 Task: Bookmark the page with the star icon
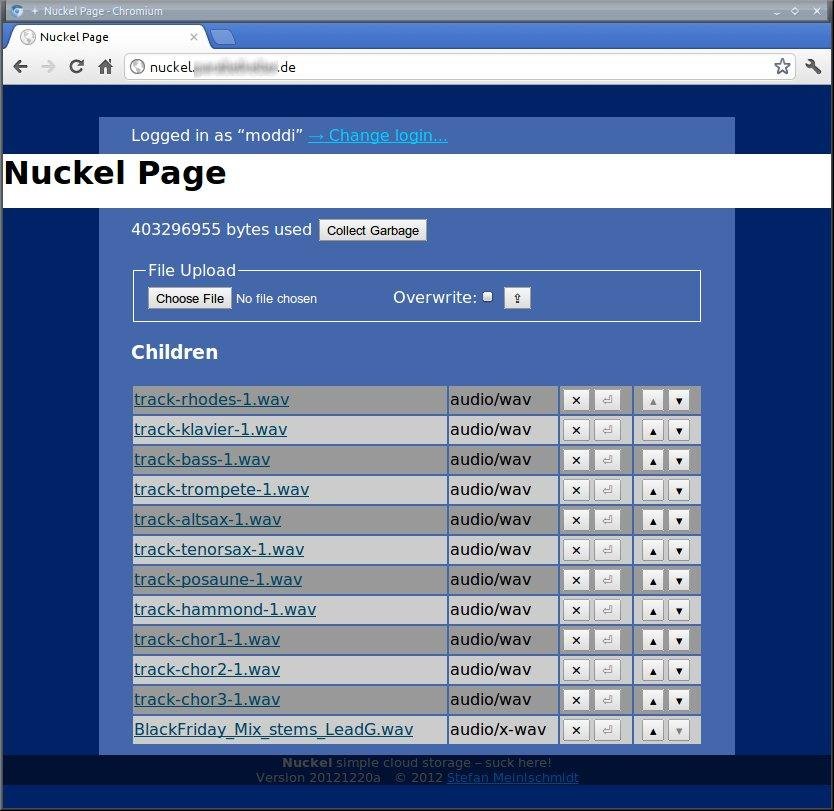coord(782,66)
